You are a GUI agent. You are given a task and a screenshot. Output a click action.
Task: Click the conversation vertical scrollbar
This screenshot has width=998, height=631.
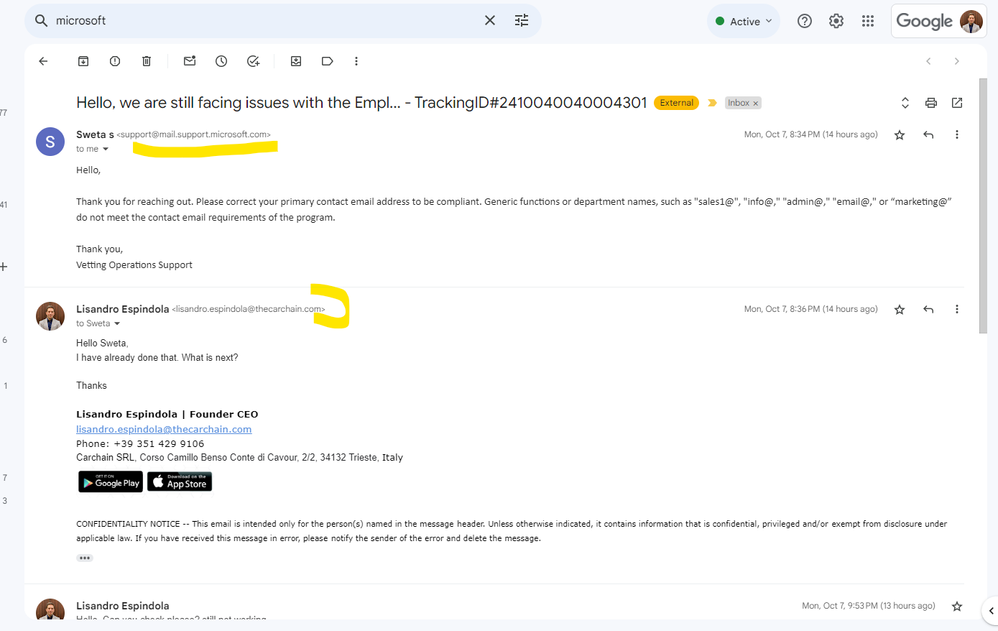(x=983, y=206)
